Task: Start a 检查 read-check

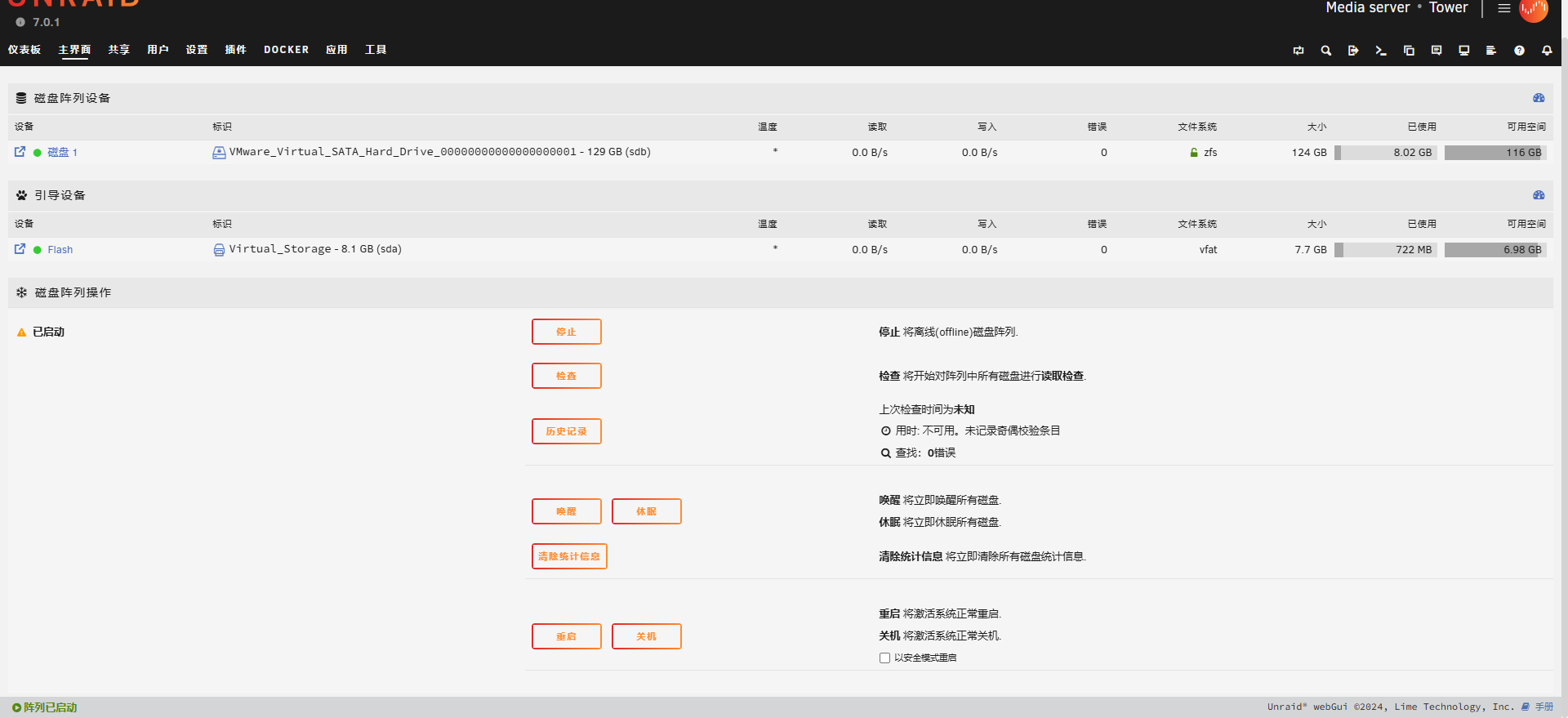Action: (x=567, y=376)
